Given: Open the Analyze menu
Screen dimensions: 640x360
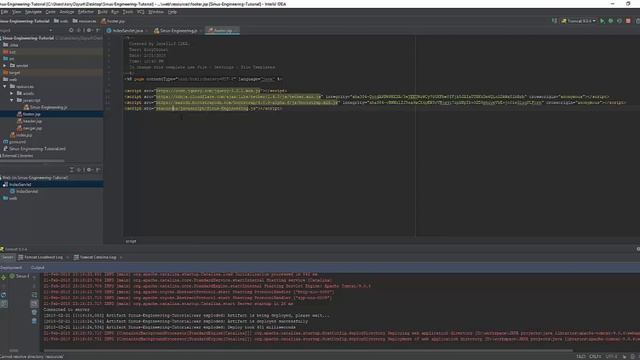Looking at the screenshot, I should pos(67,12).
